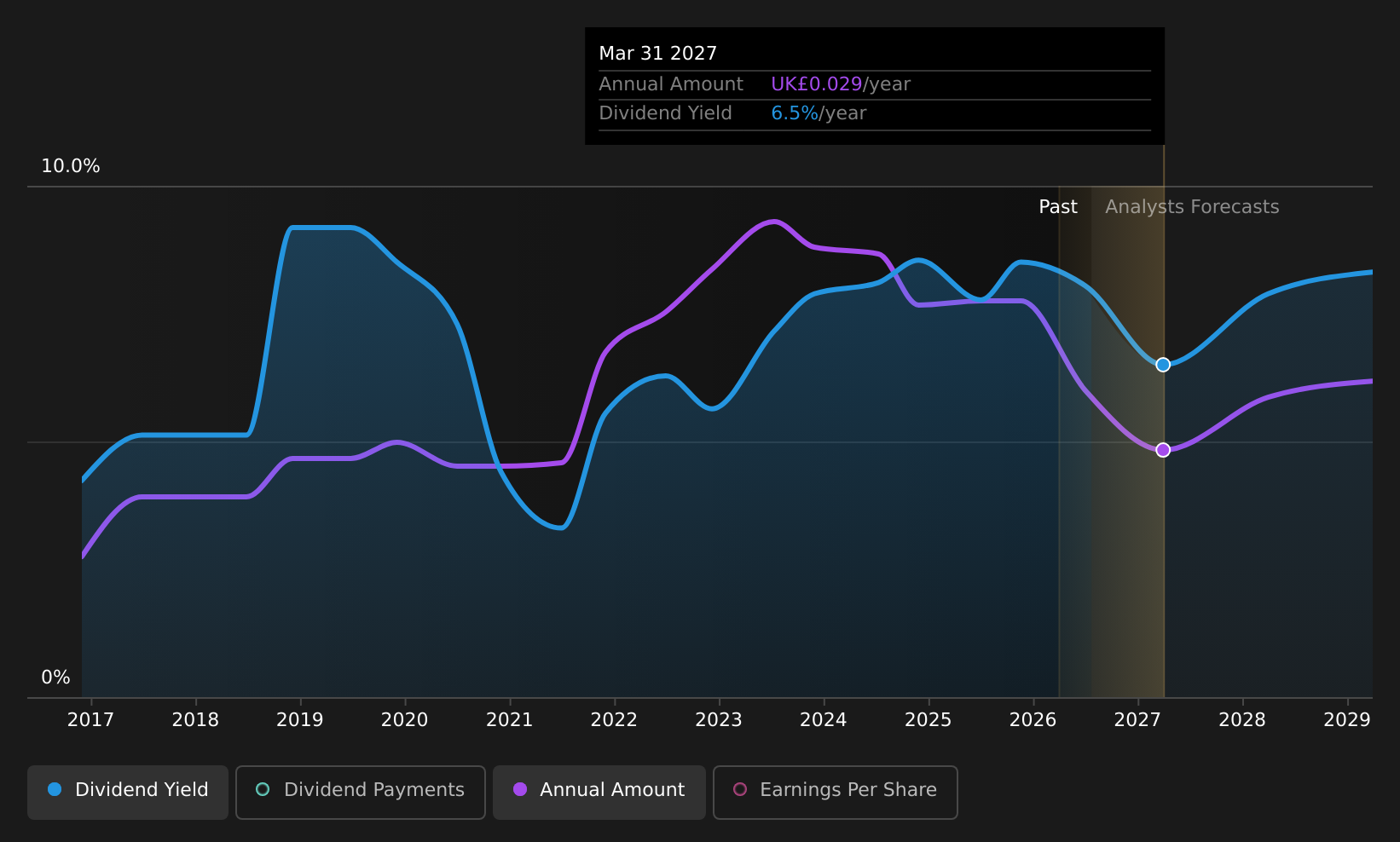Viewport: 1400px width, 842px height.
Task: Click the 2019 x-axis label
Action: 300,720
